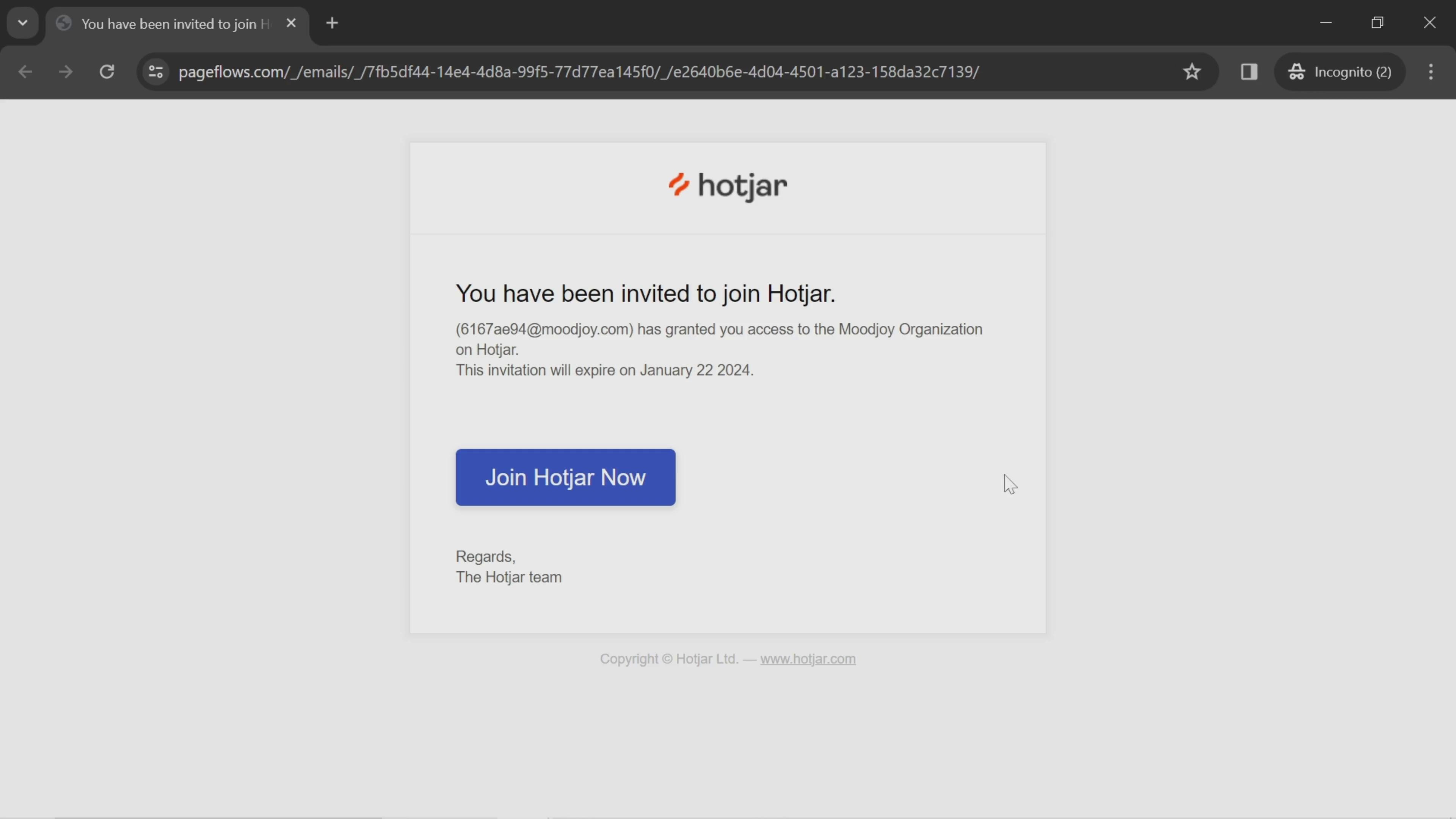1456x819 pixels.
Task: Click the Join Hotjar Now button
Action: (x=565, y=477)
